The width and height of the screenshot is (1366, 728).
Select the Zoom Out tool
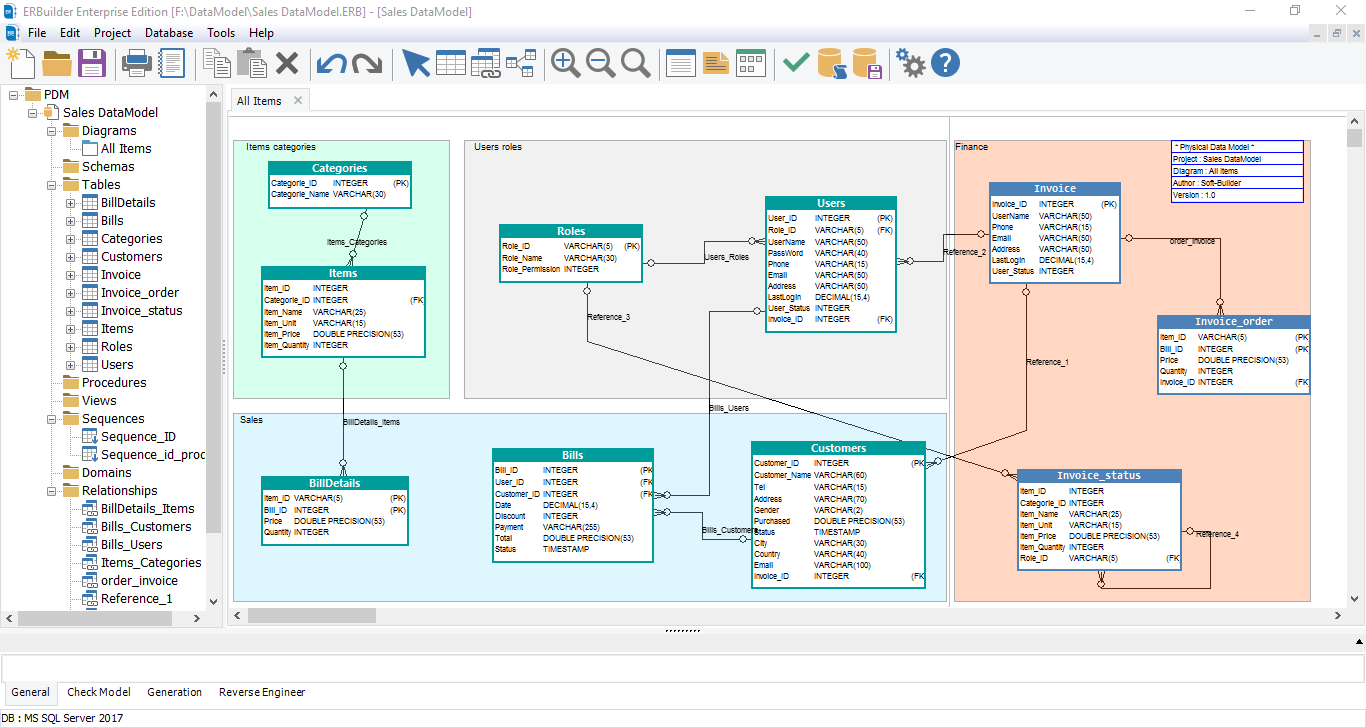(600, 62)
